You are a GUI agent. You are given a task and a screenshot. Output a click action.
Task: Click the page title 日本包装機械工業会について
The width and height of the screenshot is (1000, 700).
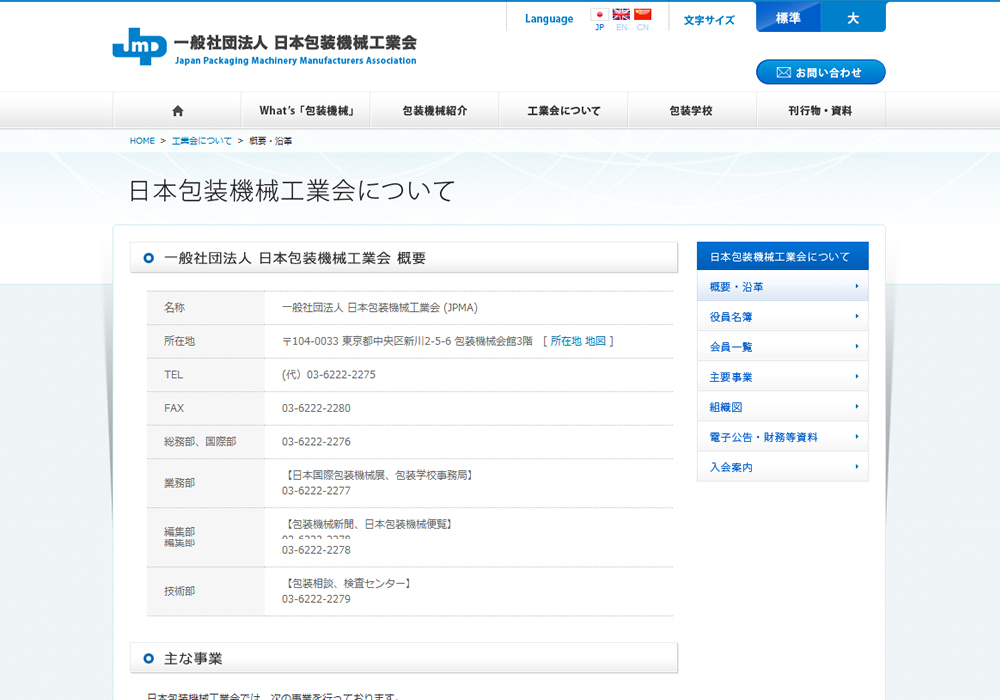[x=292, y=191]
